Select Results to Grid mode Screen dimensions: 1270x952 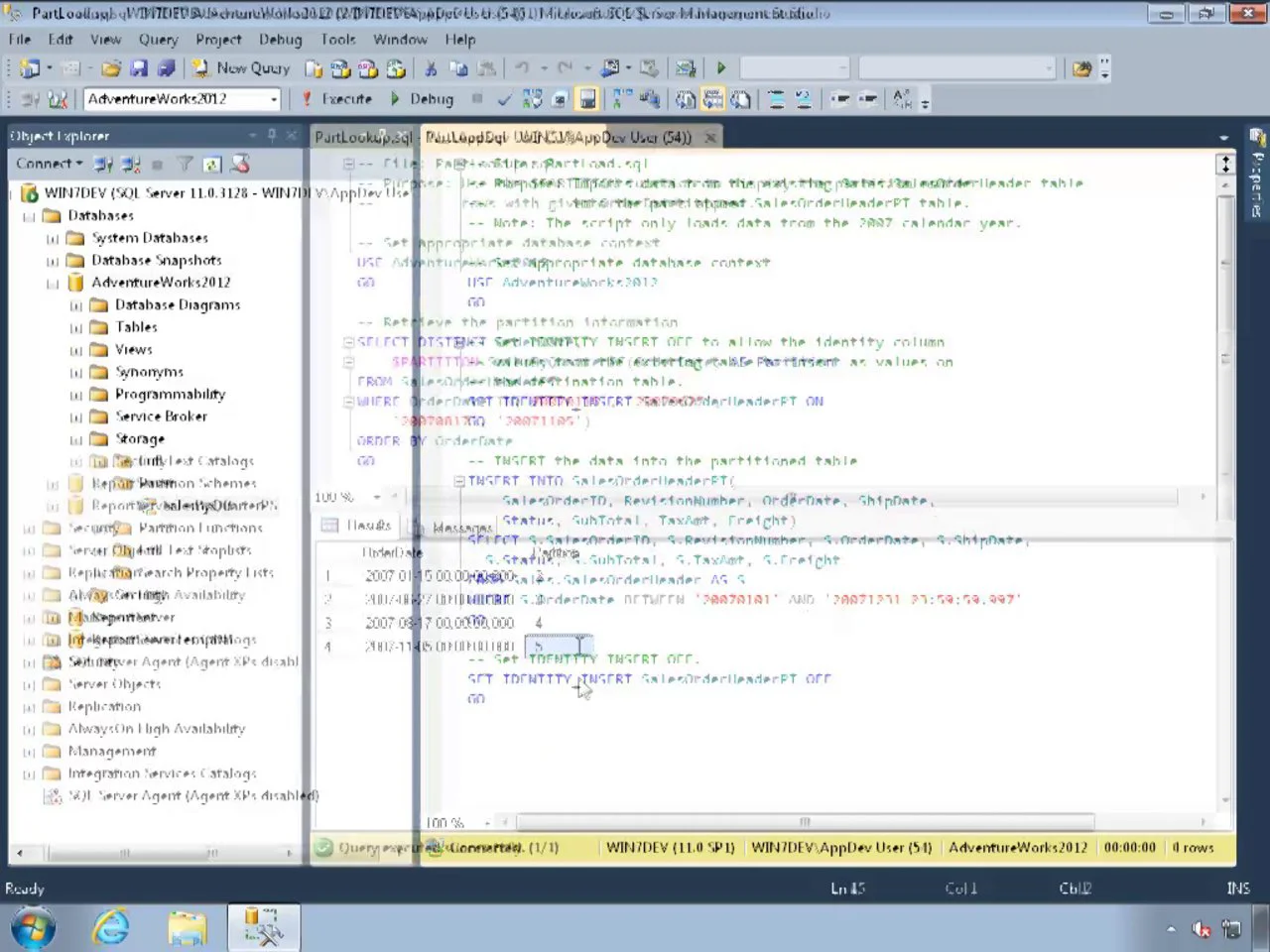(x=713, y=99)
